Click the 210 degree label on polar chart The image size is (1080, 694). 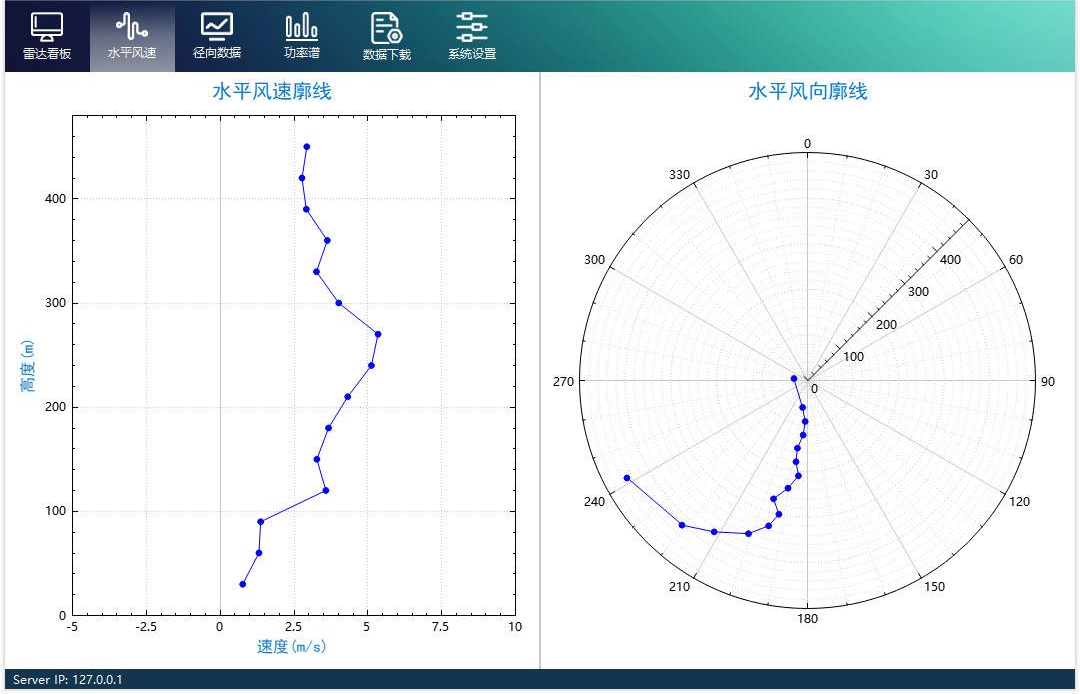(679, 587)
